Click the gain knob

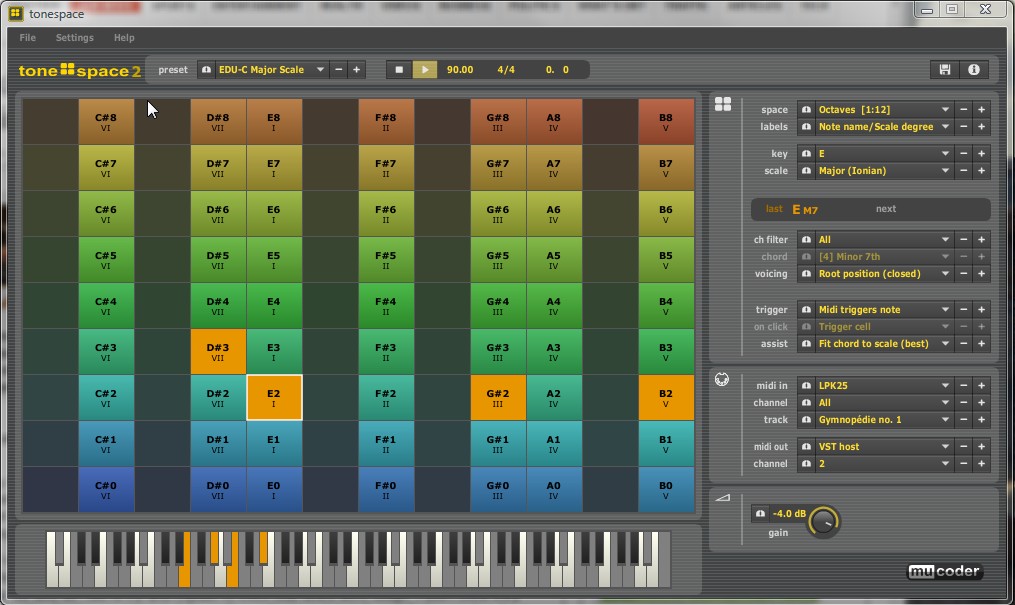[x=823, y=522]
